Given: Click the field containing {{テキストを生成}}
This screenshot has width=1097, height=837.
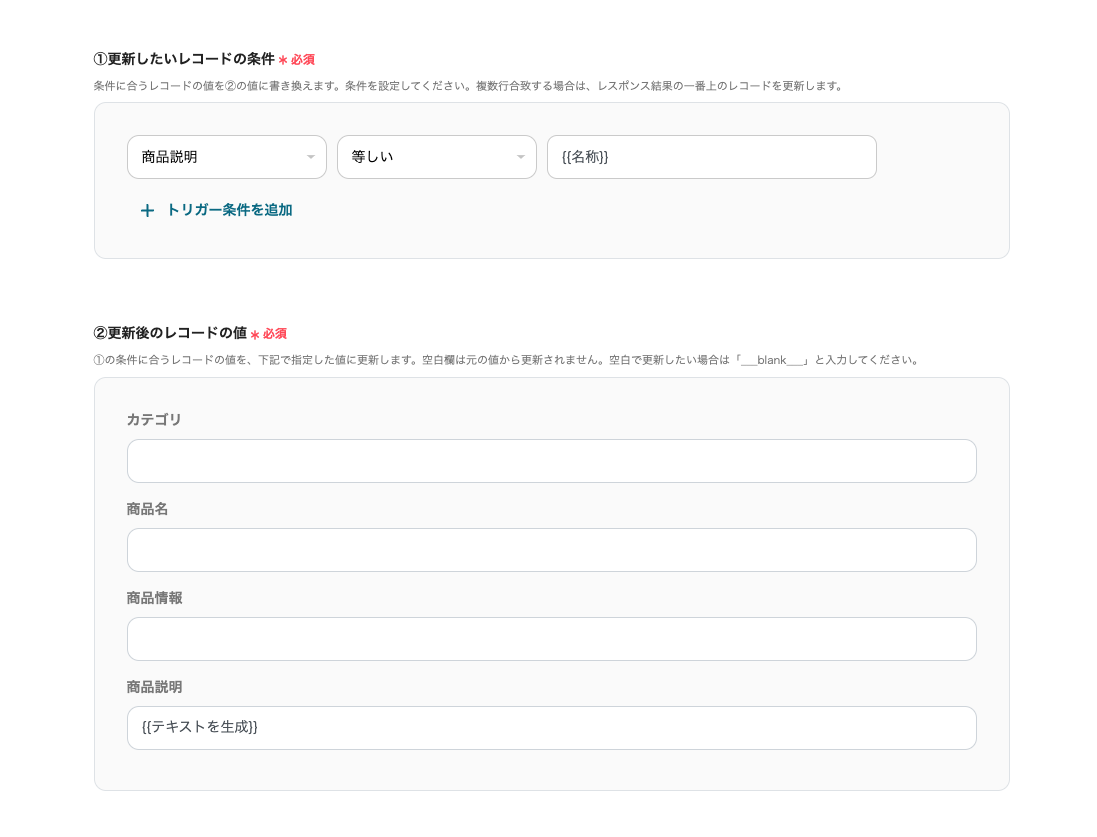Looking at the screenshot, I should pos(551,728).
